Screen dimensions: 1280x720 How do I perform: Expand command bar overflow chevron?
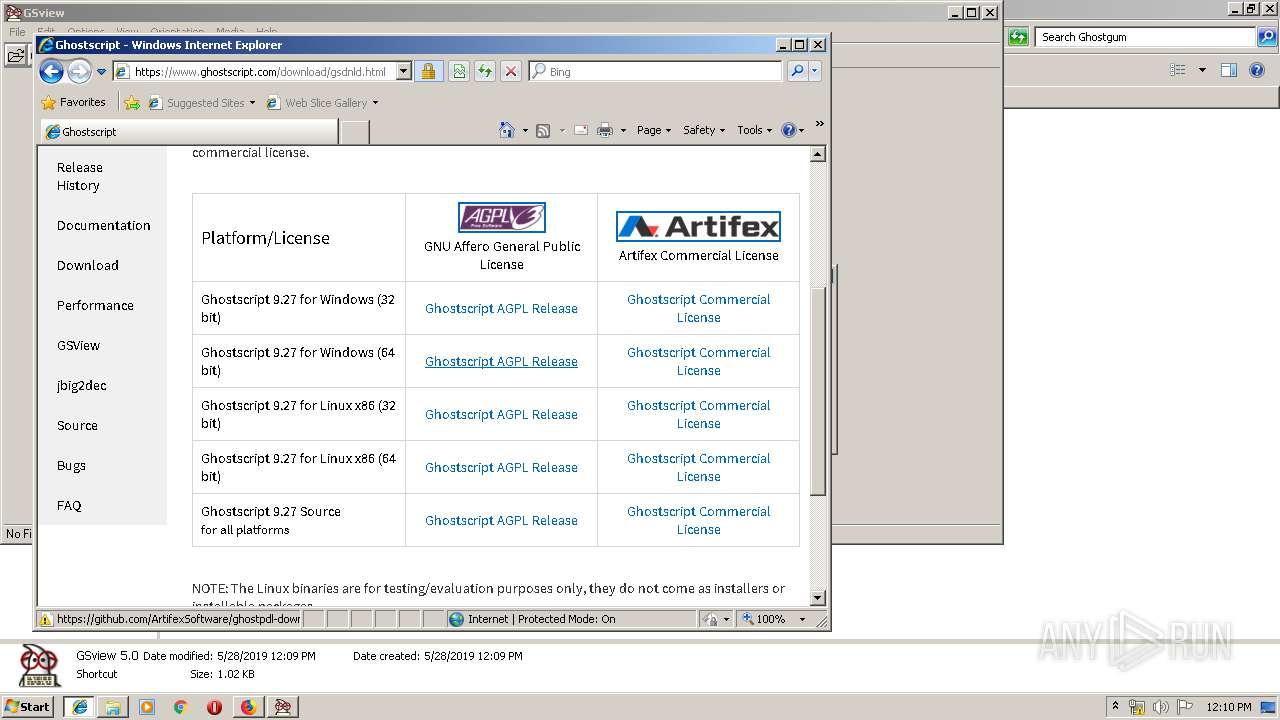pos(819,125)
